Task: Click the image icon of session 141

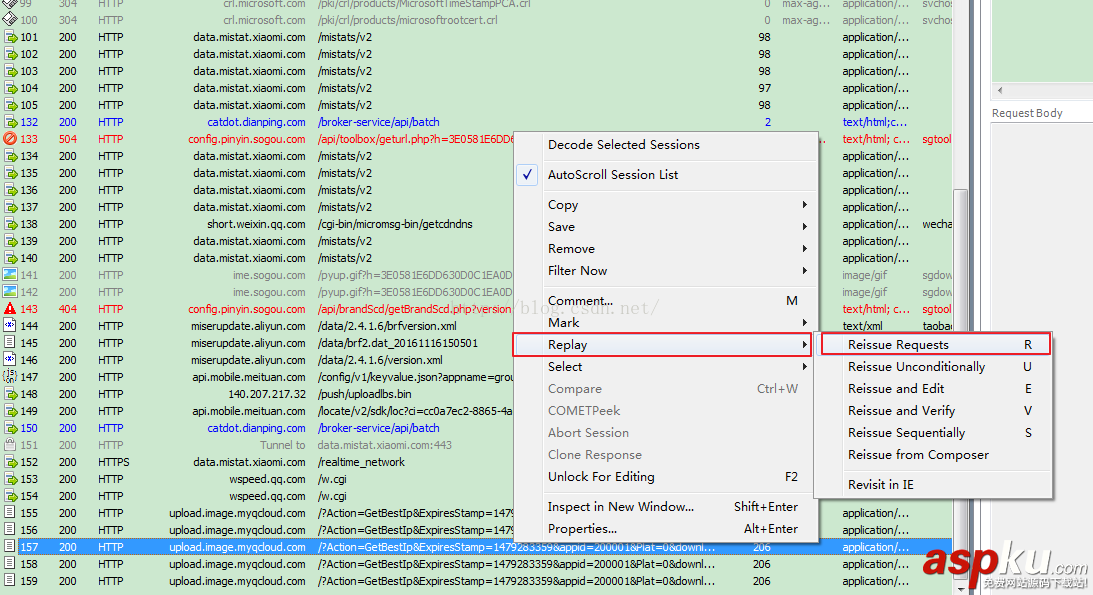Action: [x=10, y=275]
